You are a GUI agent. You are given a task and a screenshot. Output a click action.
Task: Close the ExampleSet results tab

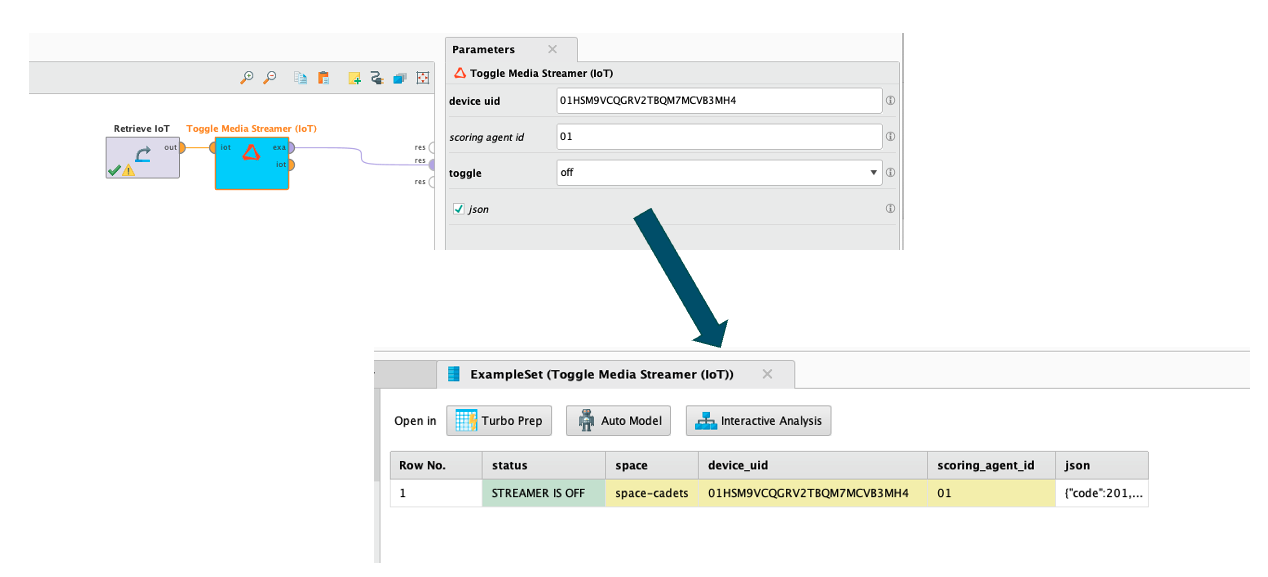point(767,374)
